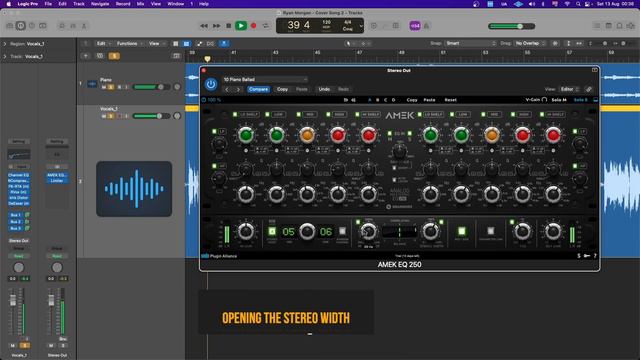Toggle right channel LO SHELF band checkbox
This screenshot has height=360, width=640.
[x=420, y=114]
